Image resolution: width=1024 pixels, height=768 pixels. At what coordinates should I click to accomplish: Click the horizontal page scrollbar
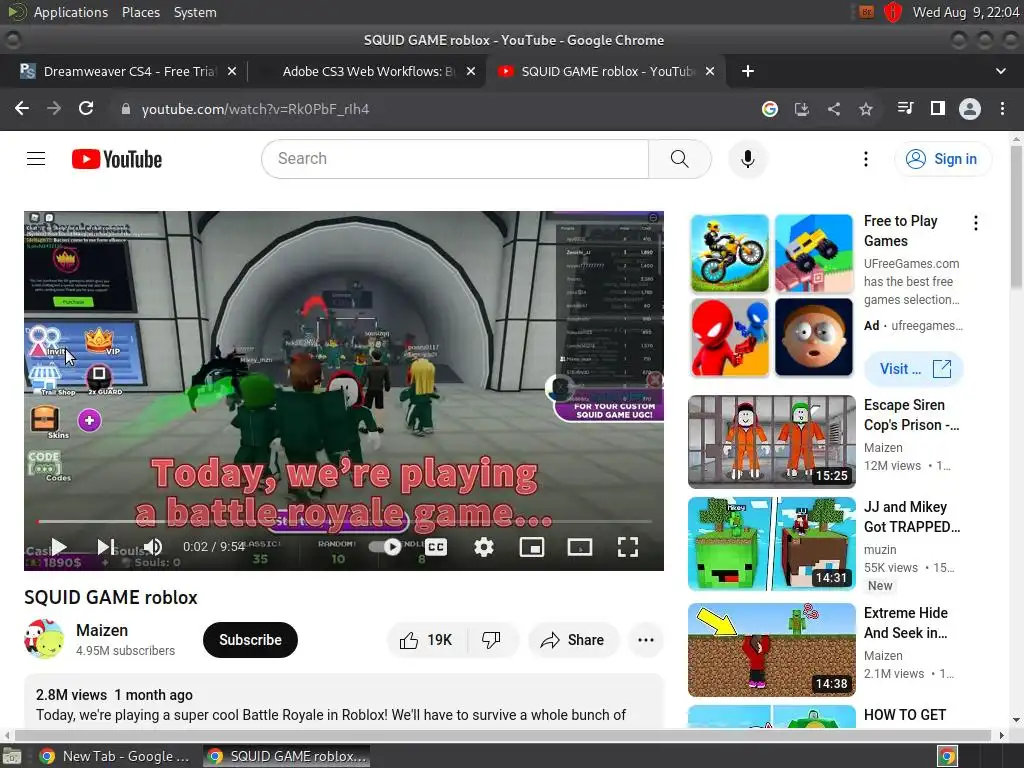click(503, 735)
